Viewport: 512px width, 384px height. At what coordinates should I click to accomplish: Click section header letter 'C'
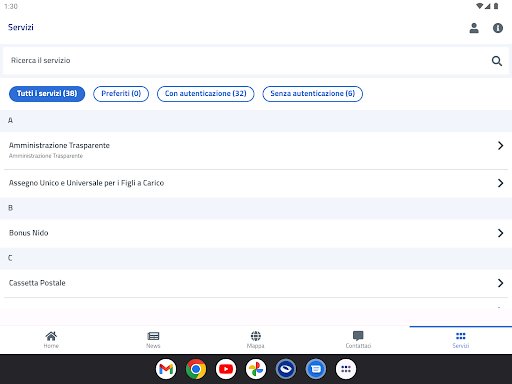(10, 258)
